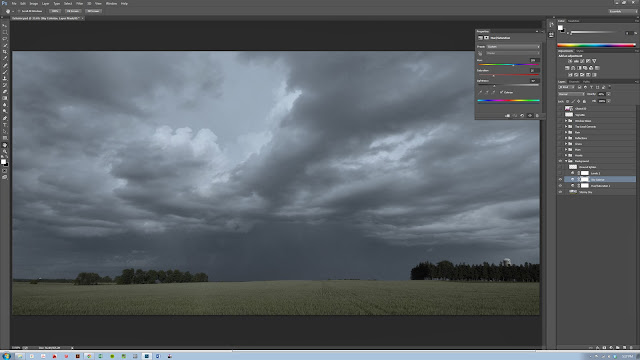The image size is (640, 360).
Task: Choose the Clone Stamp tool
Action: (x=4, y=78)
